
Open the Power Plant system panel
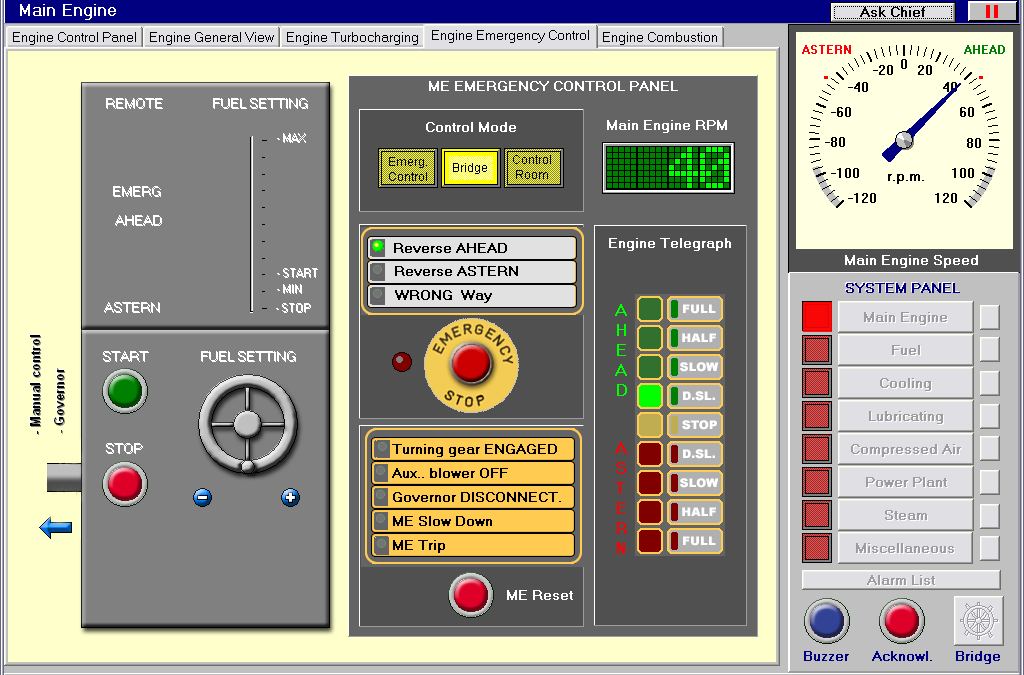coord(905,482)
